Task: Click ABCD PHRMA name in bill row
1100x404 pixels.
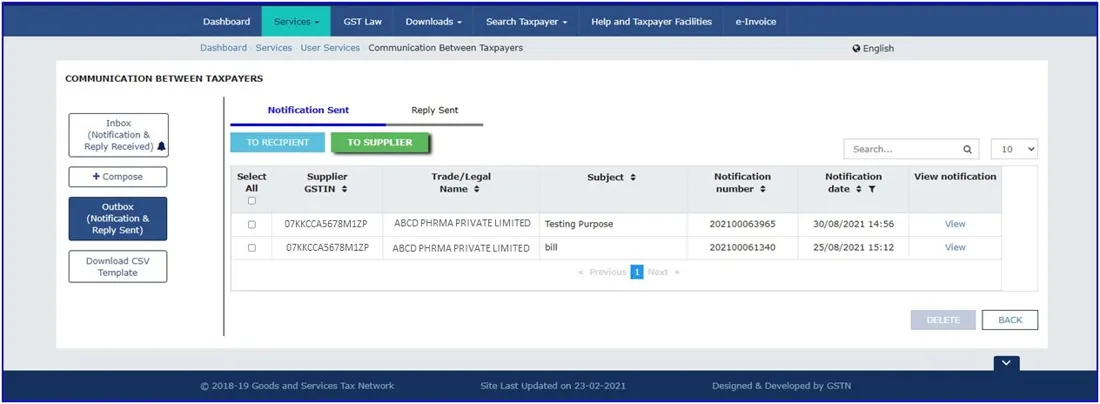Action: (x=461, y=248)
